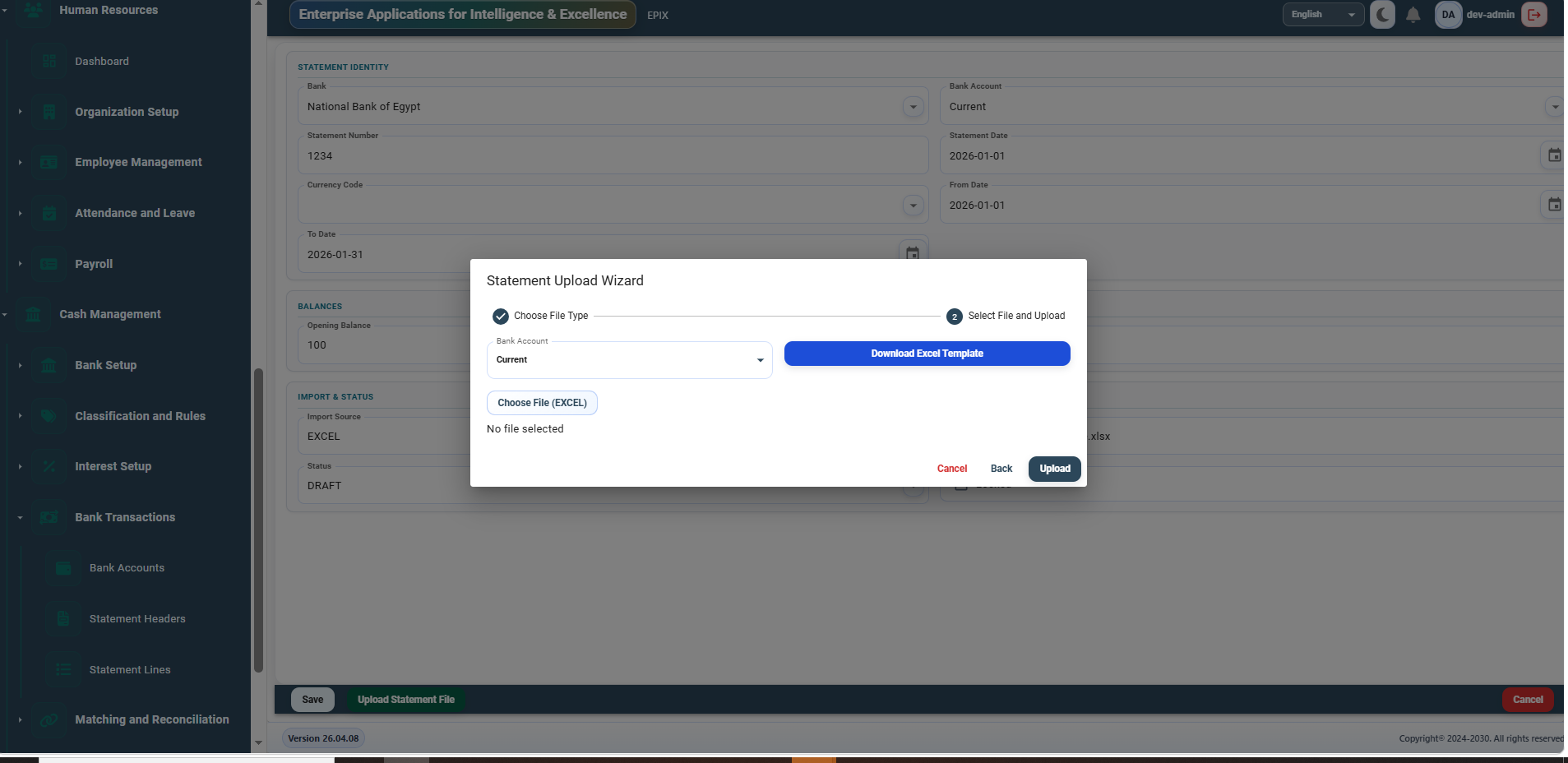1568x763 pixels.
Task: Collapse the Bank Transactions menu arrow
Action: click(x=20, y=517)
